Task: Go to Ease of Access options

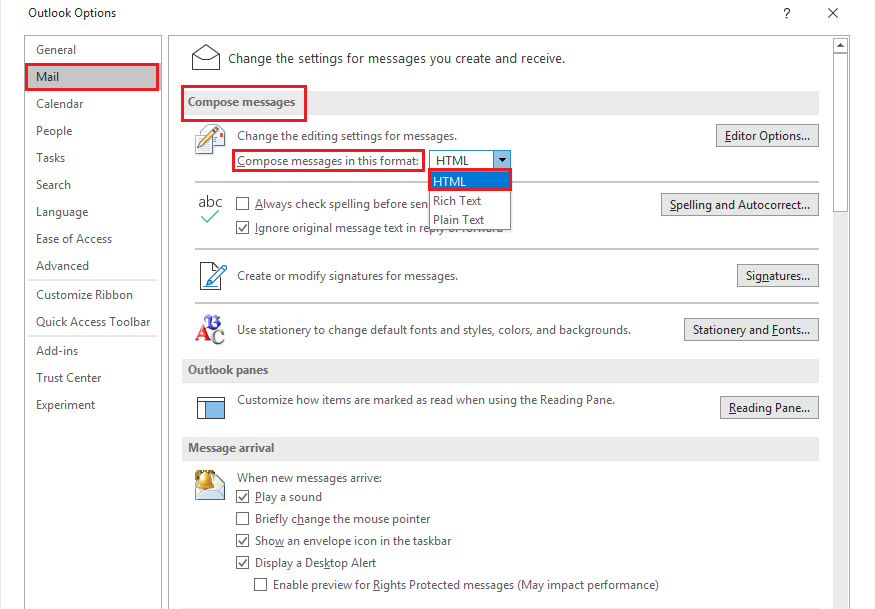Action: tap(93, 239)
